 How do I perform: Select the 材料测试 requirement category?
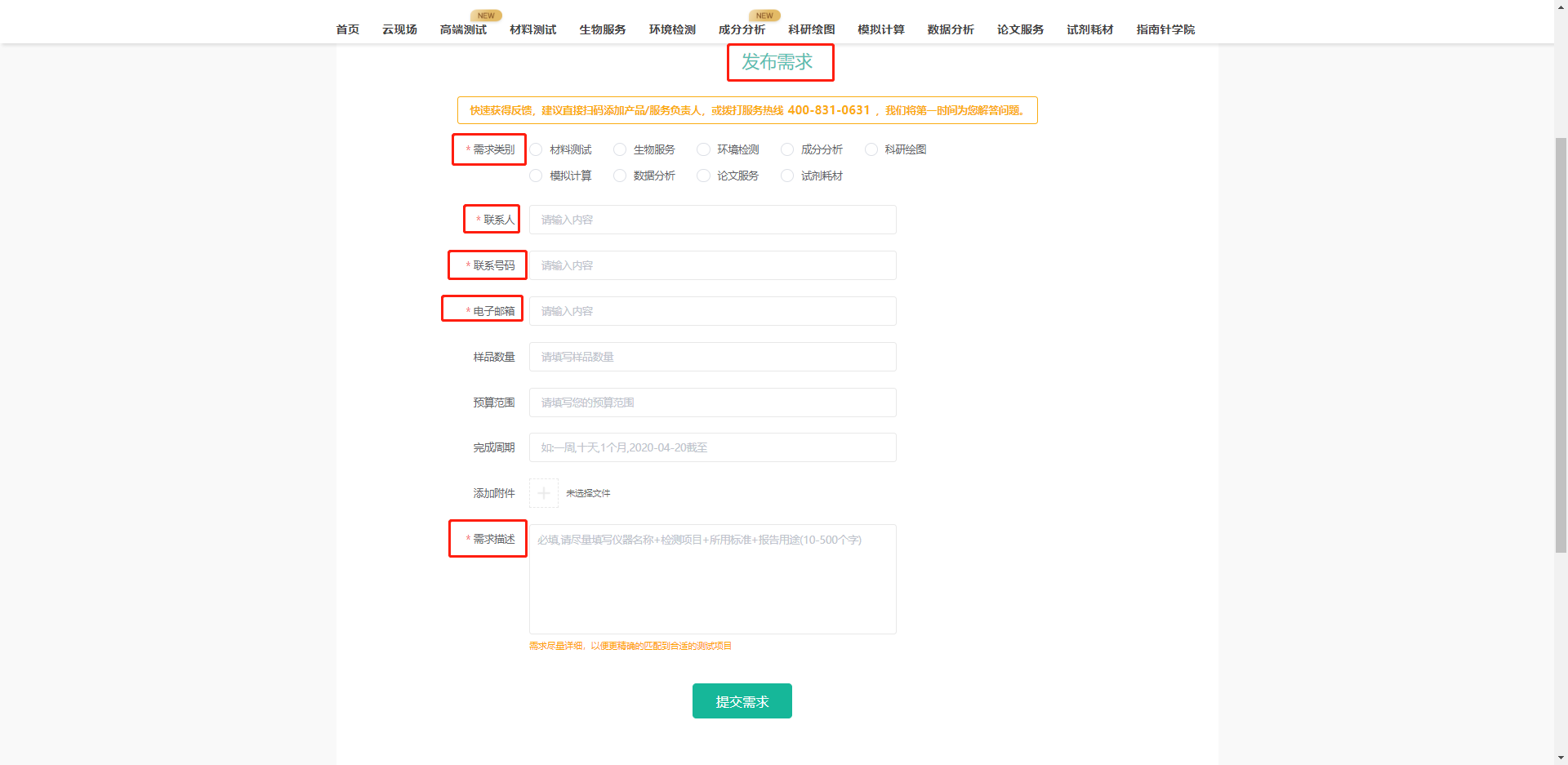pyautogui.click(x=537, y=149)
